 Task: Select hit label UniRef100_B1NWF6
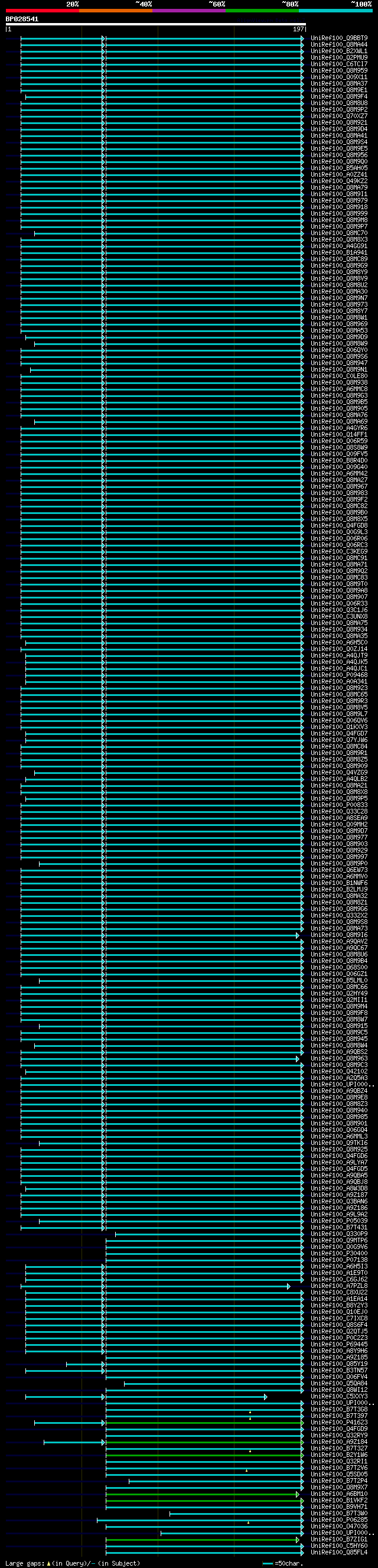coord(339,883)
